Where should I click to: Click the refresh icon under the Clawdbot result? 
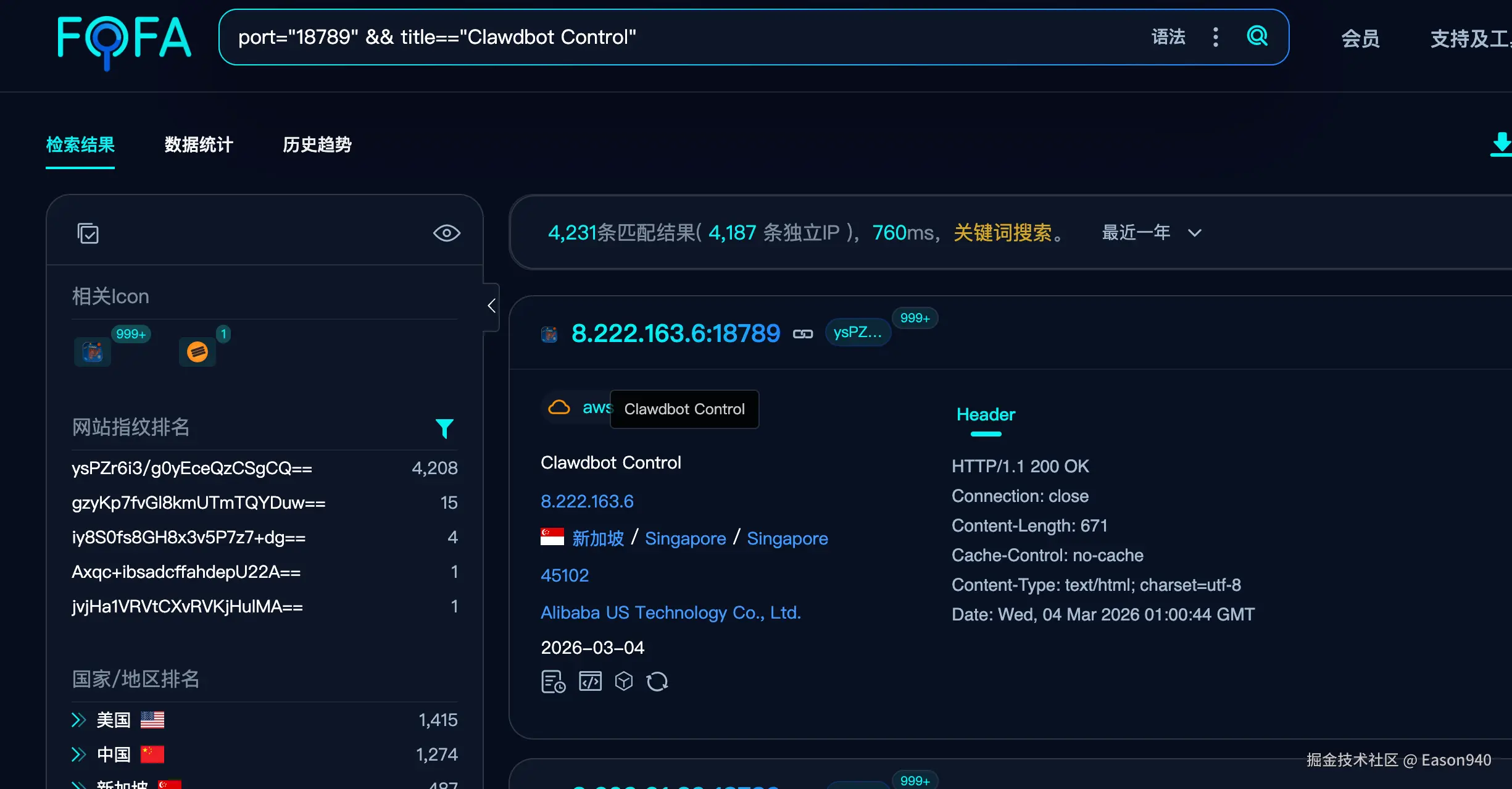657,681
